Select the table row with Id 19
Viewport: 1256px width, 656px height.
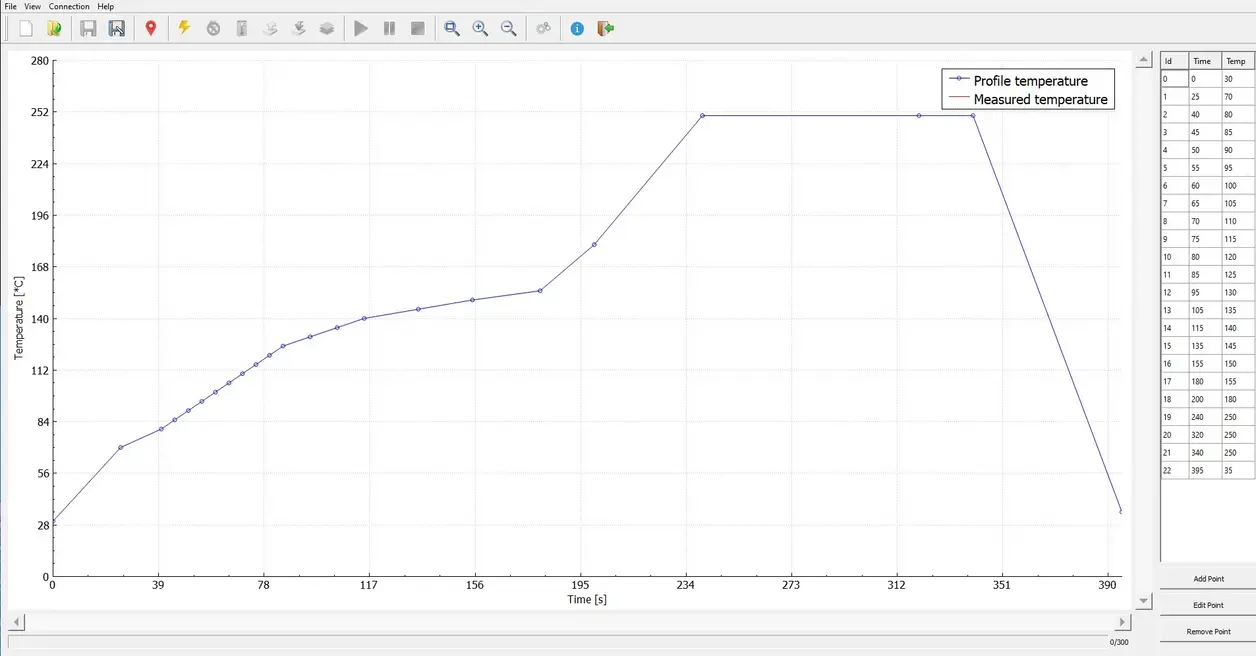1207,417
